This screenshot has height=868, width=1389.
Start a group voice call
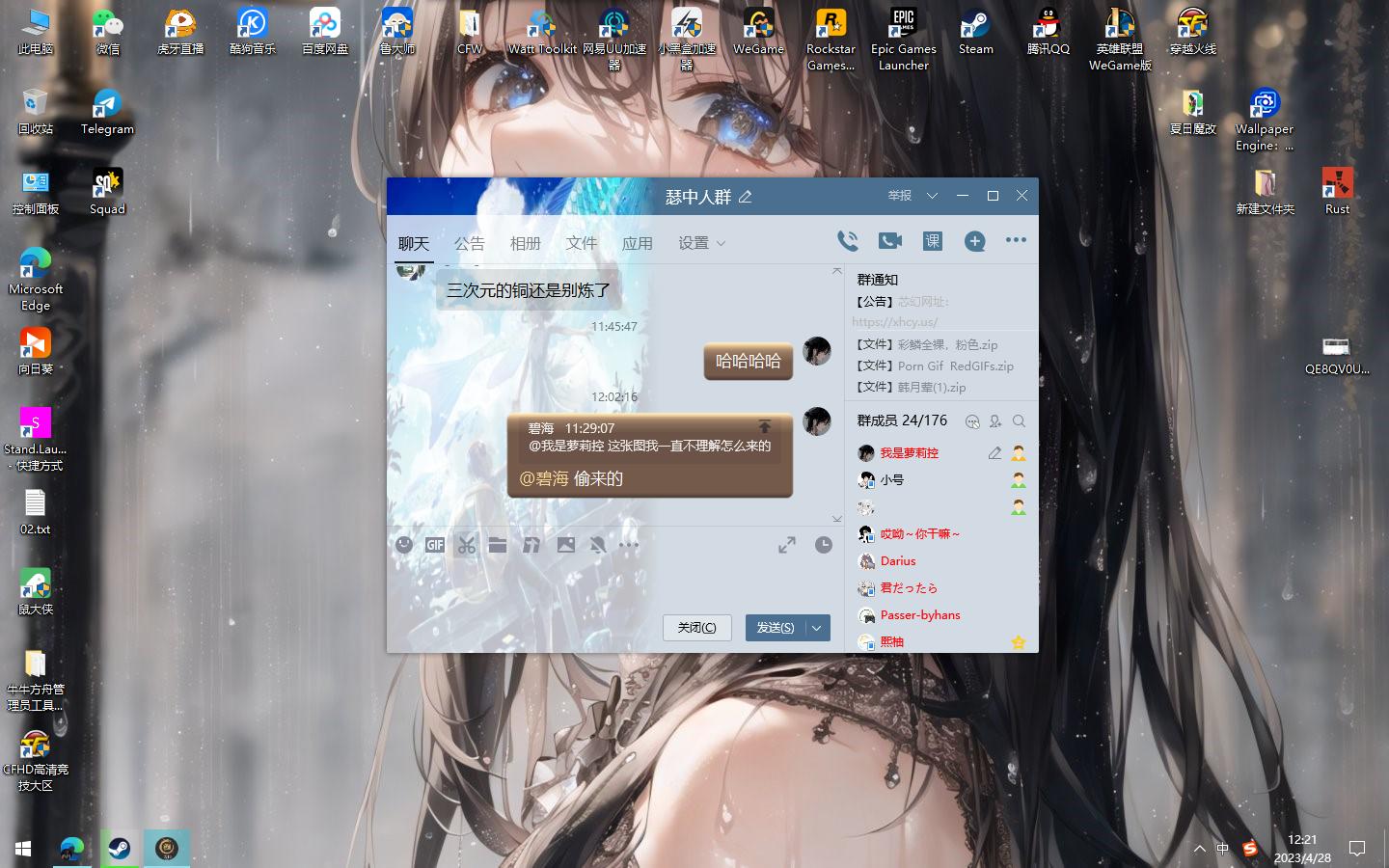(848, 241)
